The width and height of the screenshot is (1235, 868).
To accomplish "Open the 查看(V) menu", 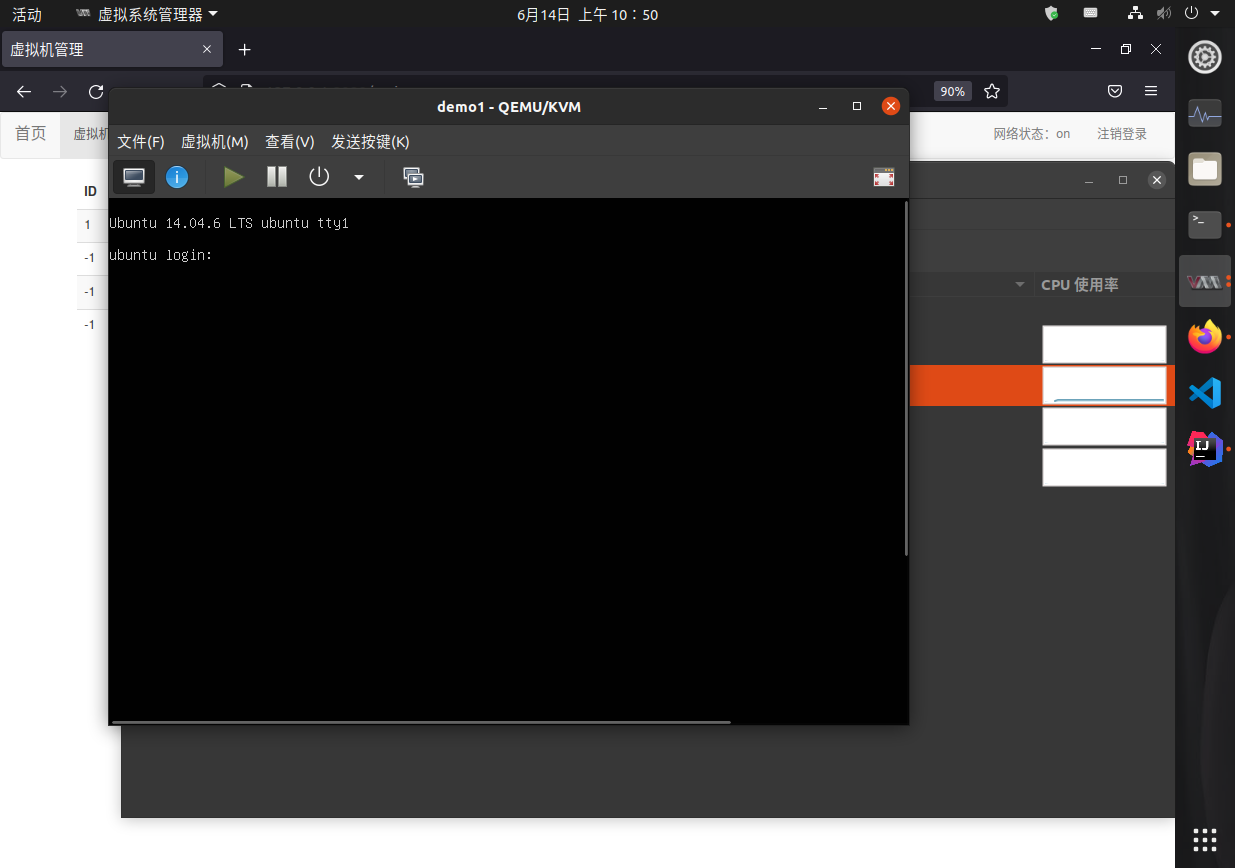I will (x=290, y=142).
